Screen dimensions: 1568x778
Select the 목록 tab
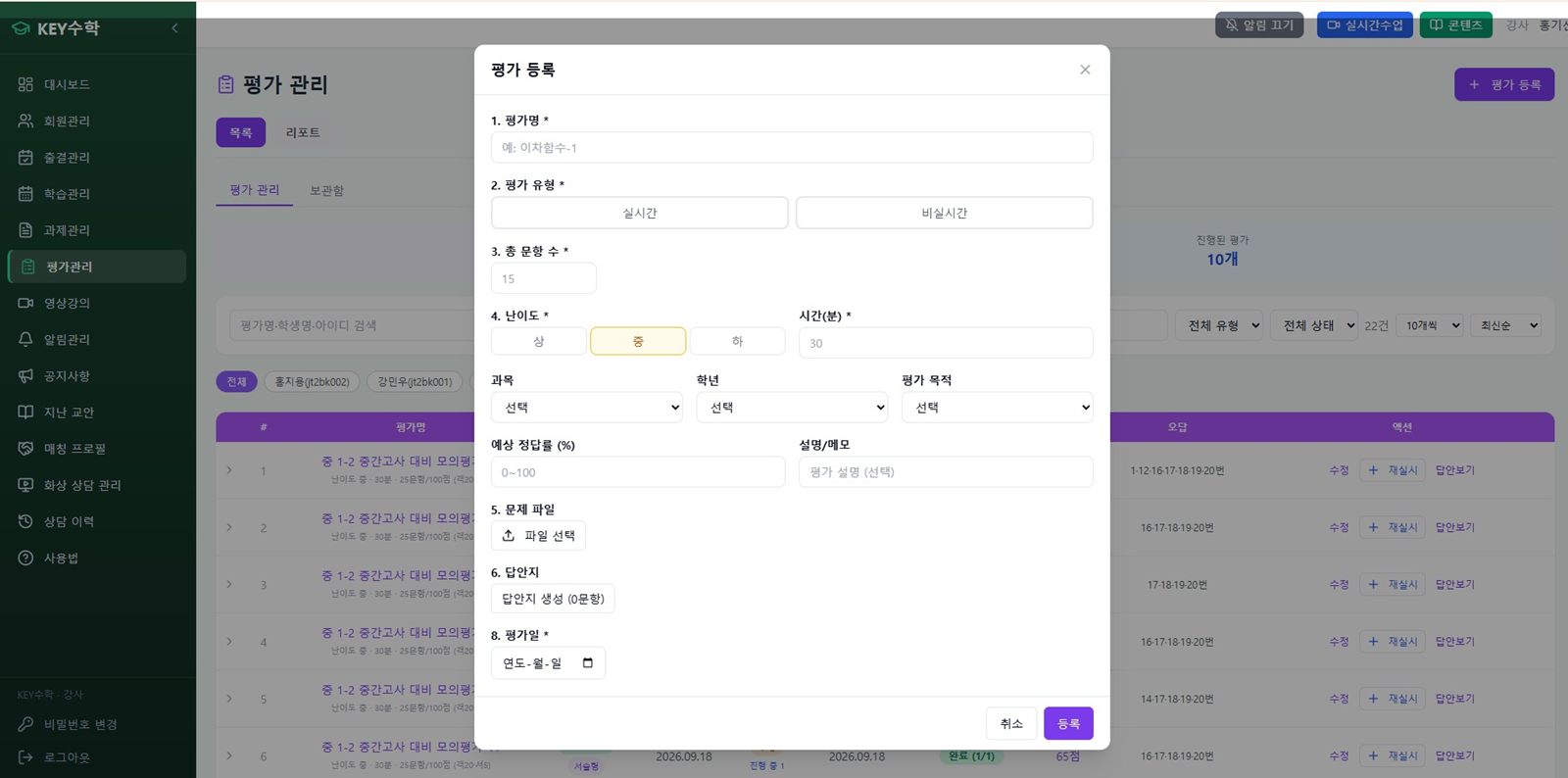241,132
